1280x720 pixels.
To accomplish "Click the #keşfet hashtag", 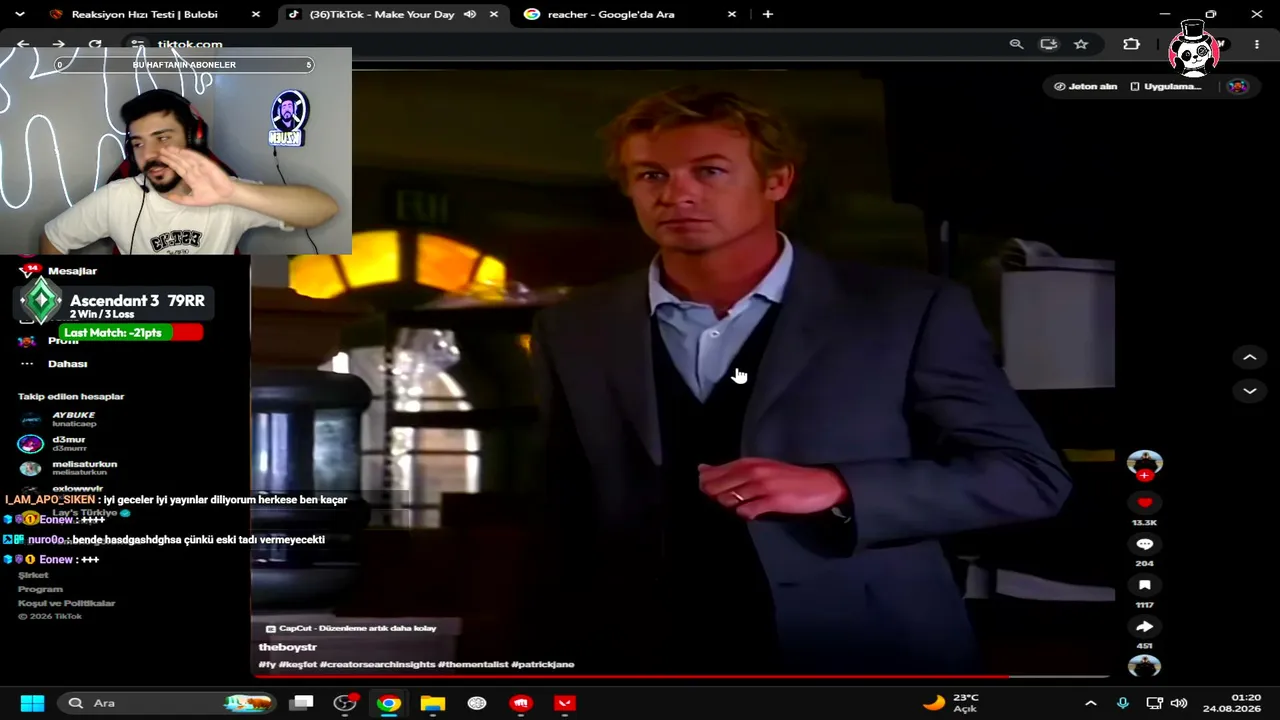I will tap(297, 664).
